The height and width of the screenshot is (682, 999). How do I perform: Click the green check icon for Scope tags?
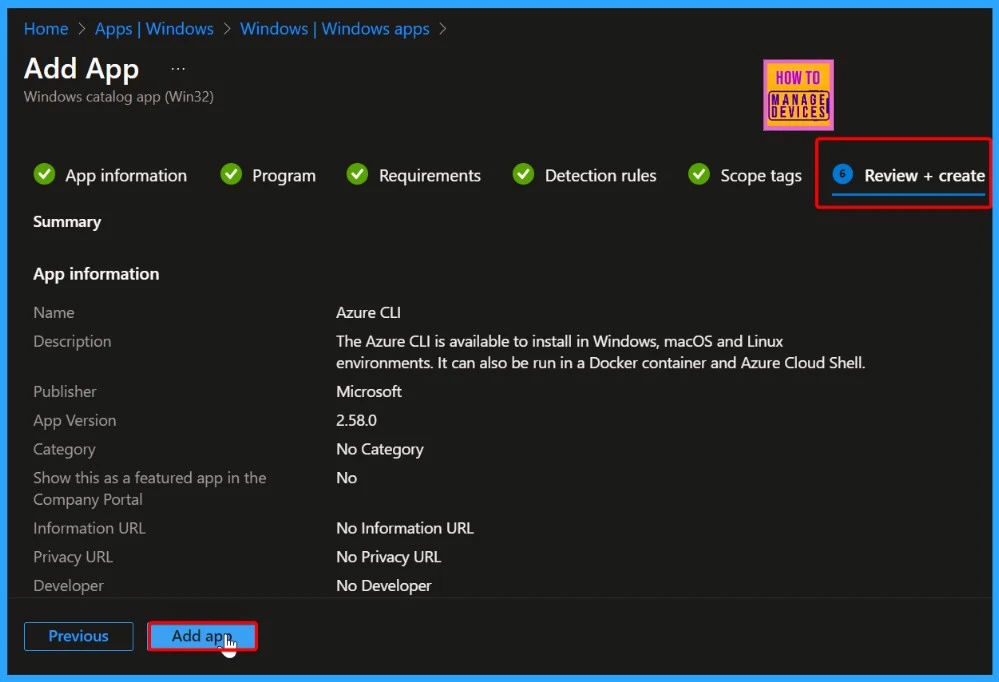click(699, 174)
